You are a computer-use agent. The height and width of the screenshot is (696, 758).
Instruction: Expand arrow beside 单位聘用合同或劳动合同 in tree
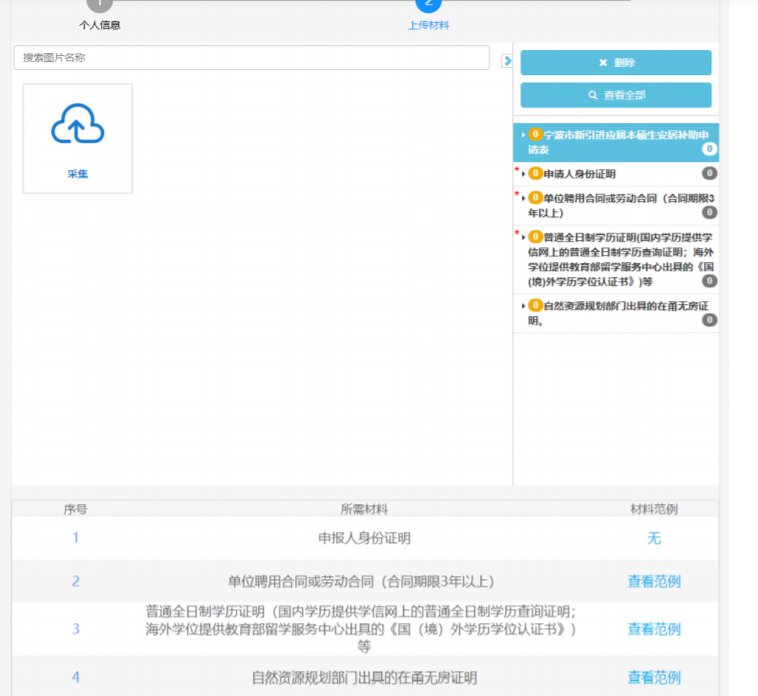tap(523, 198)
